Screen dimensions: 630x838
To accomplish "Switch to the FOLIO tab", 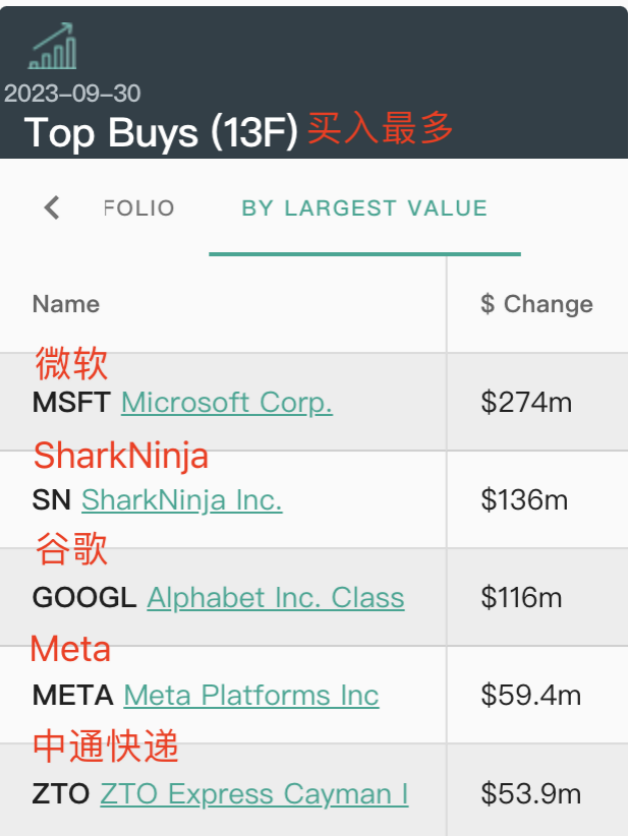I will click(139, 208).
